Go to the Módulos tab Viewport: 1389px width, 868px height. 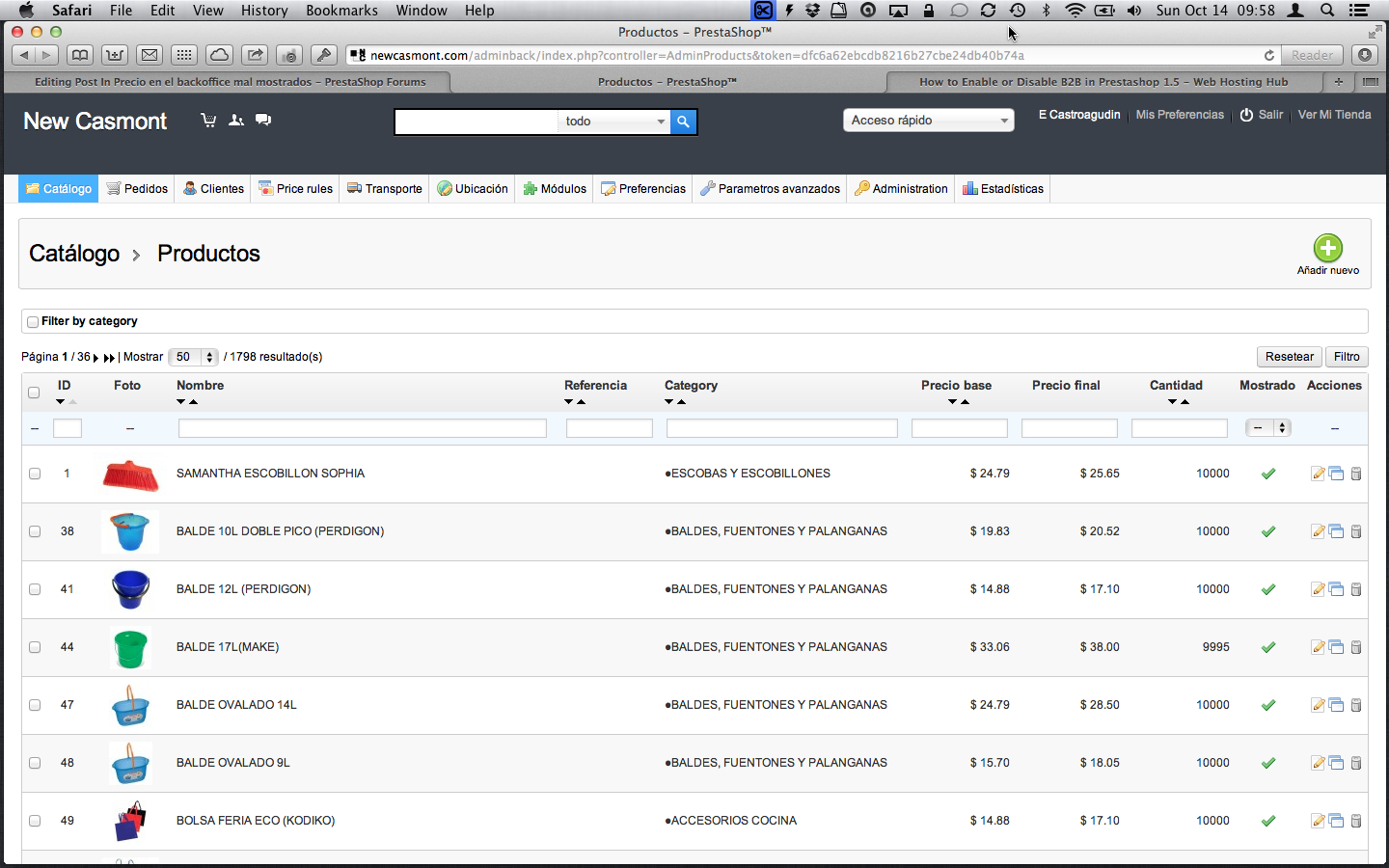[555, 189]
